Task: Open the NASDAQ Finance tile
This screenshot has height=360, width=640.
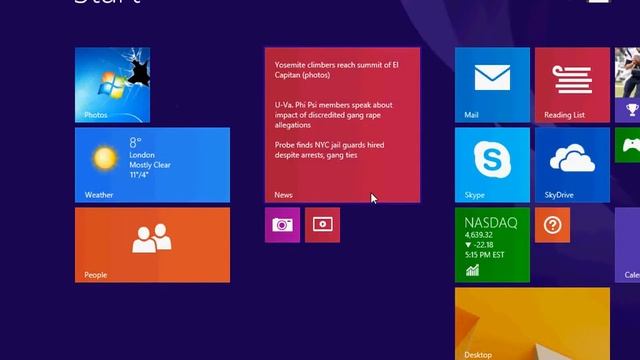Action: pyautogui.click(x=492, y=245)
